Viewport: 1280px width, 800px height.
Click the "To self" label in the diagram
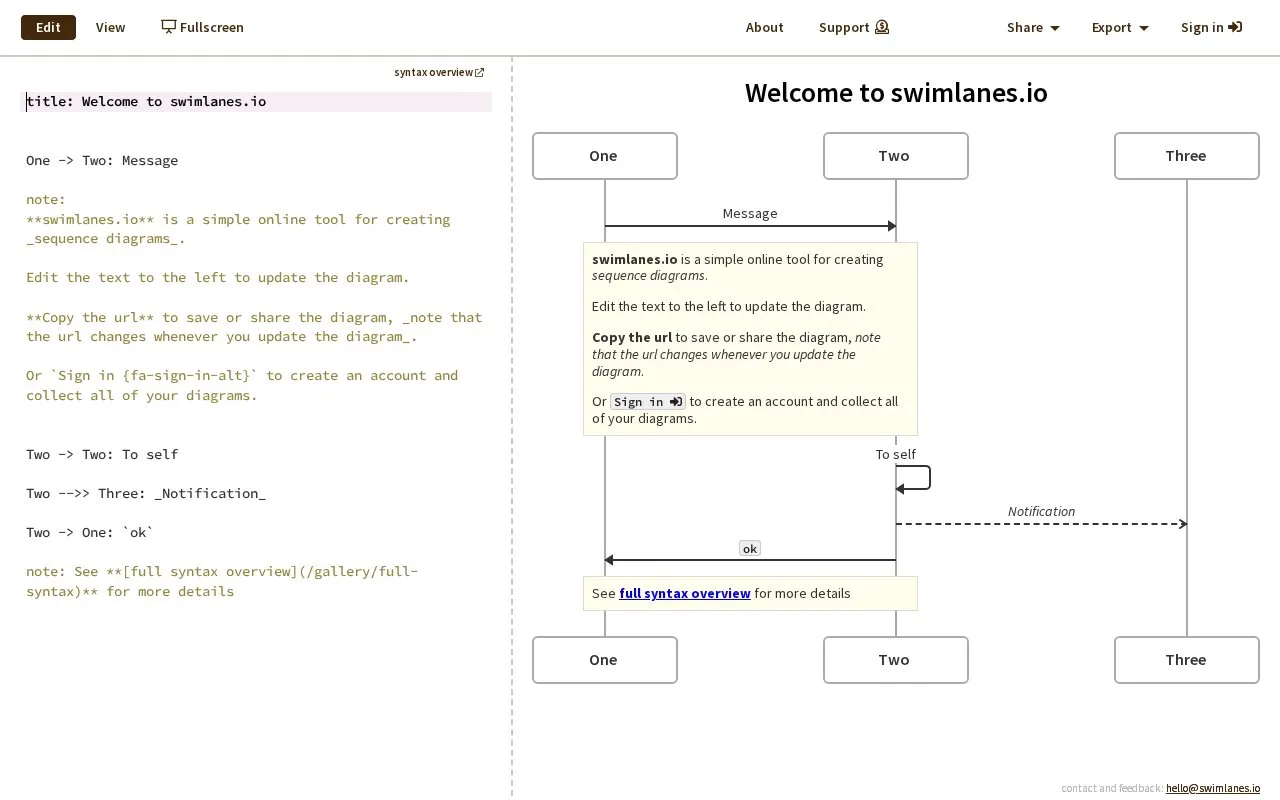[896, 454]
